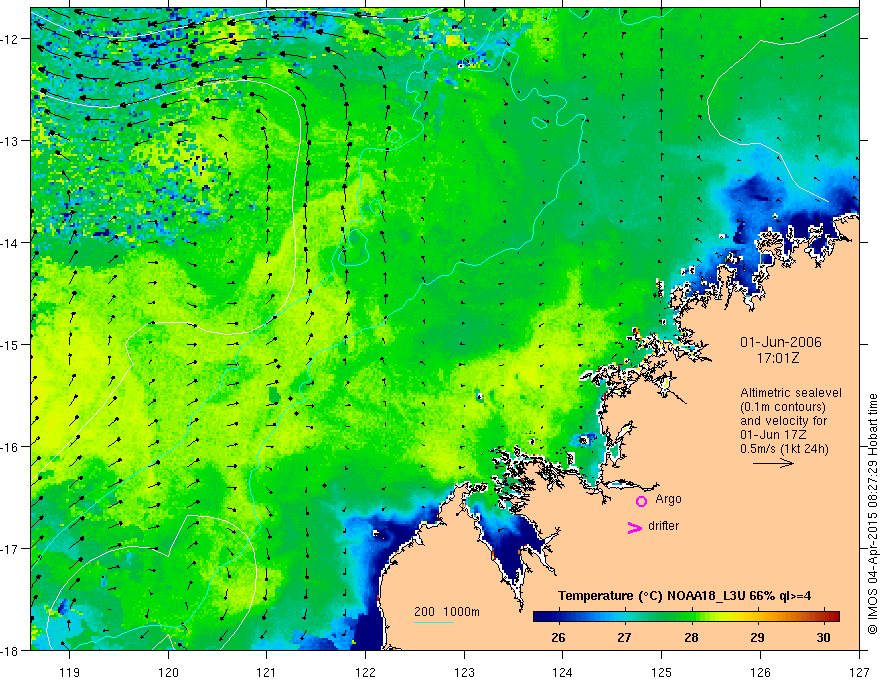Click the '0.5m/s (1kt 24h)' scale text

(x=784, y=449)
